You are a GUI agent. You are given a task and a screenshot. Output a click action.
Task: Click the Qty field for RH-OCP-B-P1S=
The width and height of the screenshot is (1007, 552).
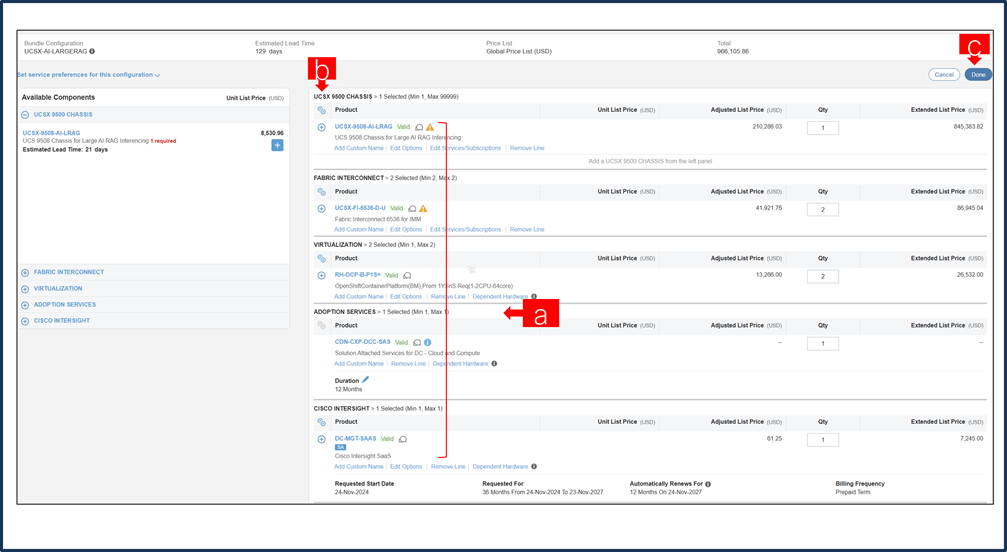[x=823, y=276]
